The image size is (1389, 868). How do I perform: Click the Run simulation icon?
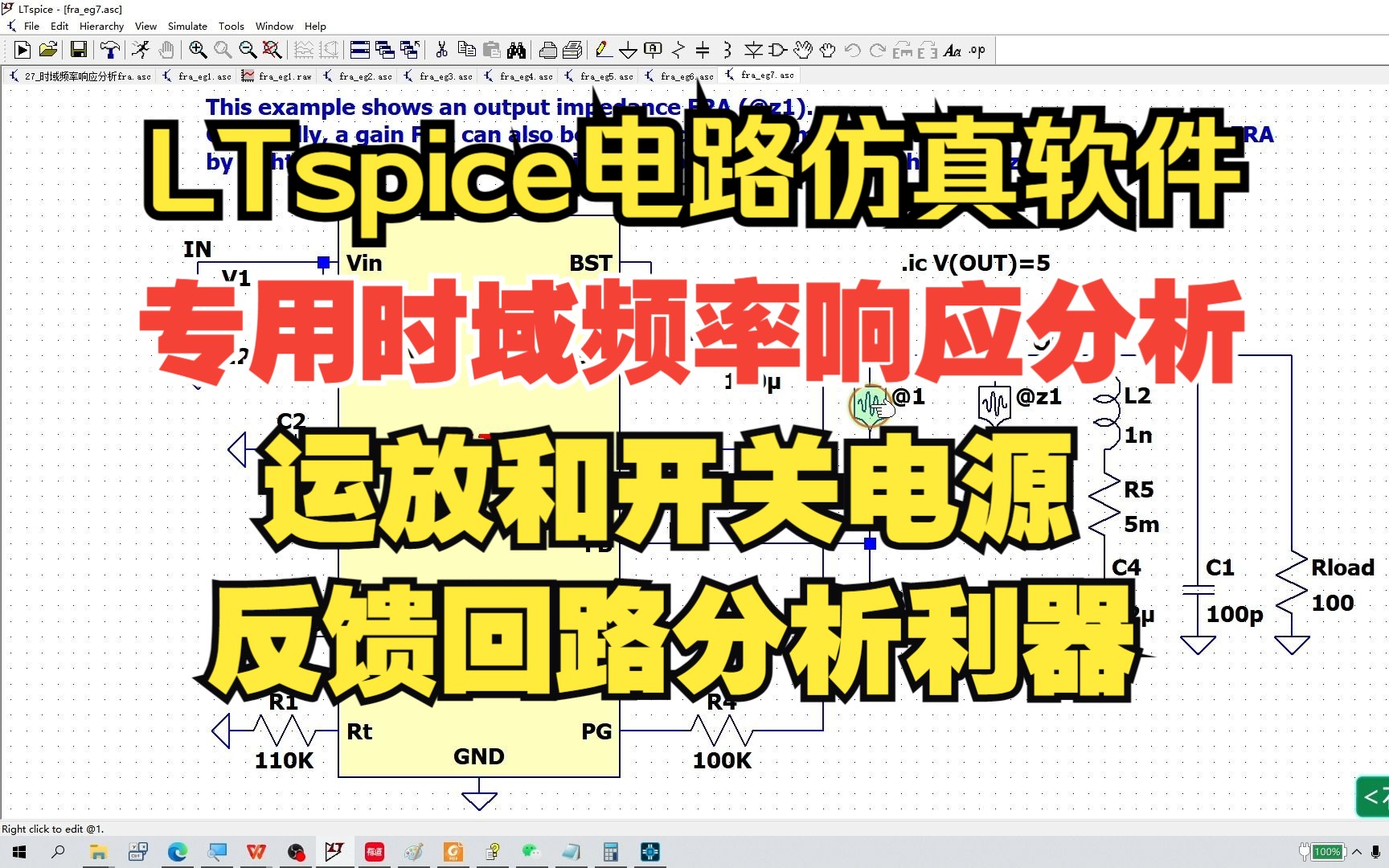[x=23, y=50]
